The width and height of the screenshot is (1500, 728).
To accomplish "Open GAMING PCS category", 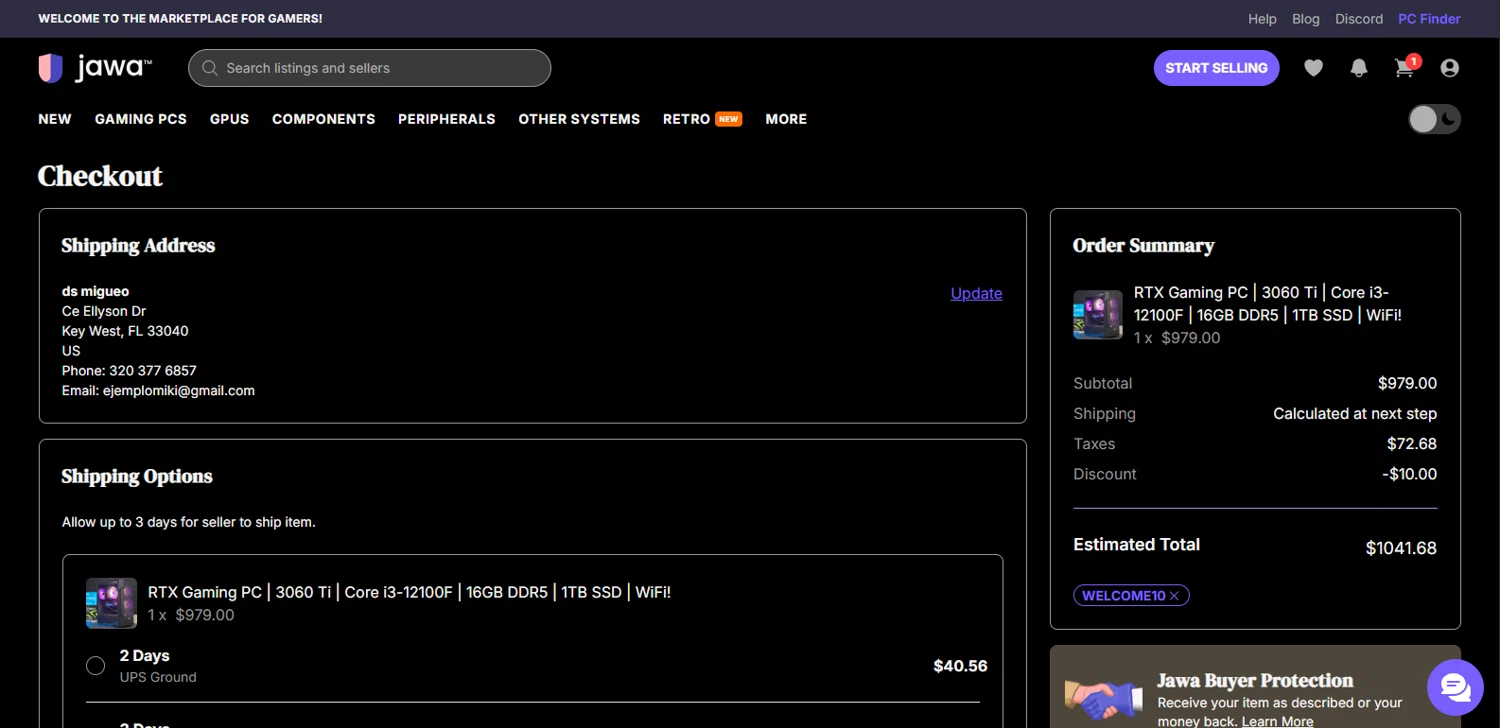I will coord(141,119).
